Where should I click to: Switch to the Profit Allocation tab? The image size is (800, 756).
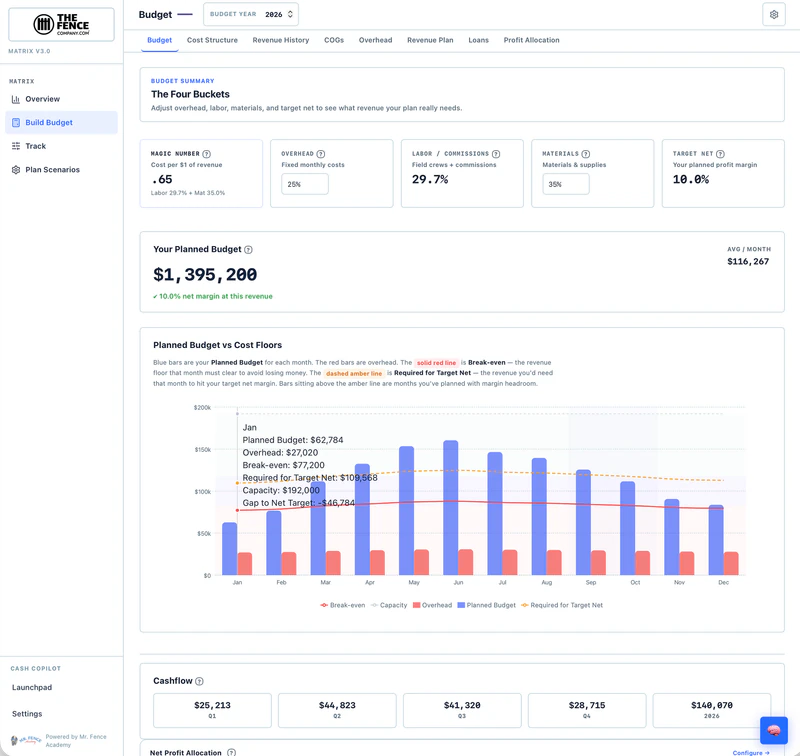pyautogui.click(x=532, y=40)
